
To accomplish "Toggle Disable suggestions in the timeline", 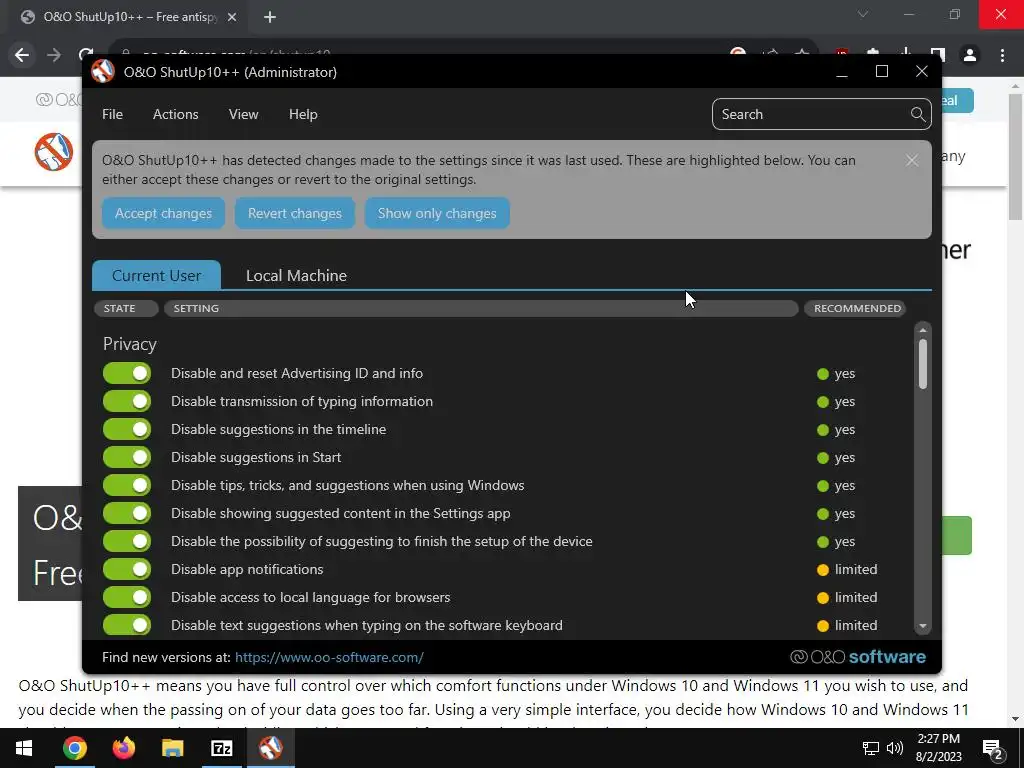I will click(127, 430).
